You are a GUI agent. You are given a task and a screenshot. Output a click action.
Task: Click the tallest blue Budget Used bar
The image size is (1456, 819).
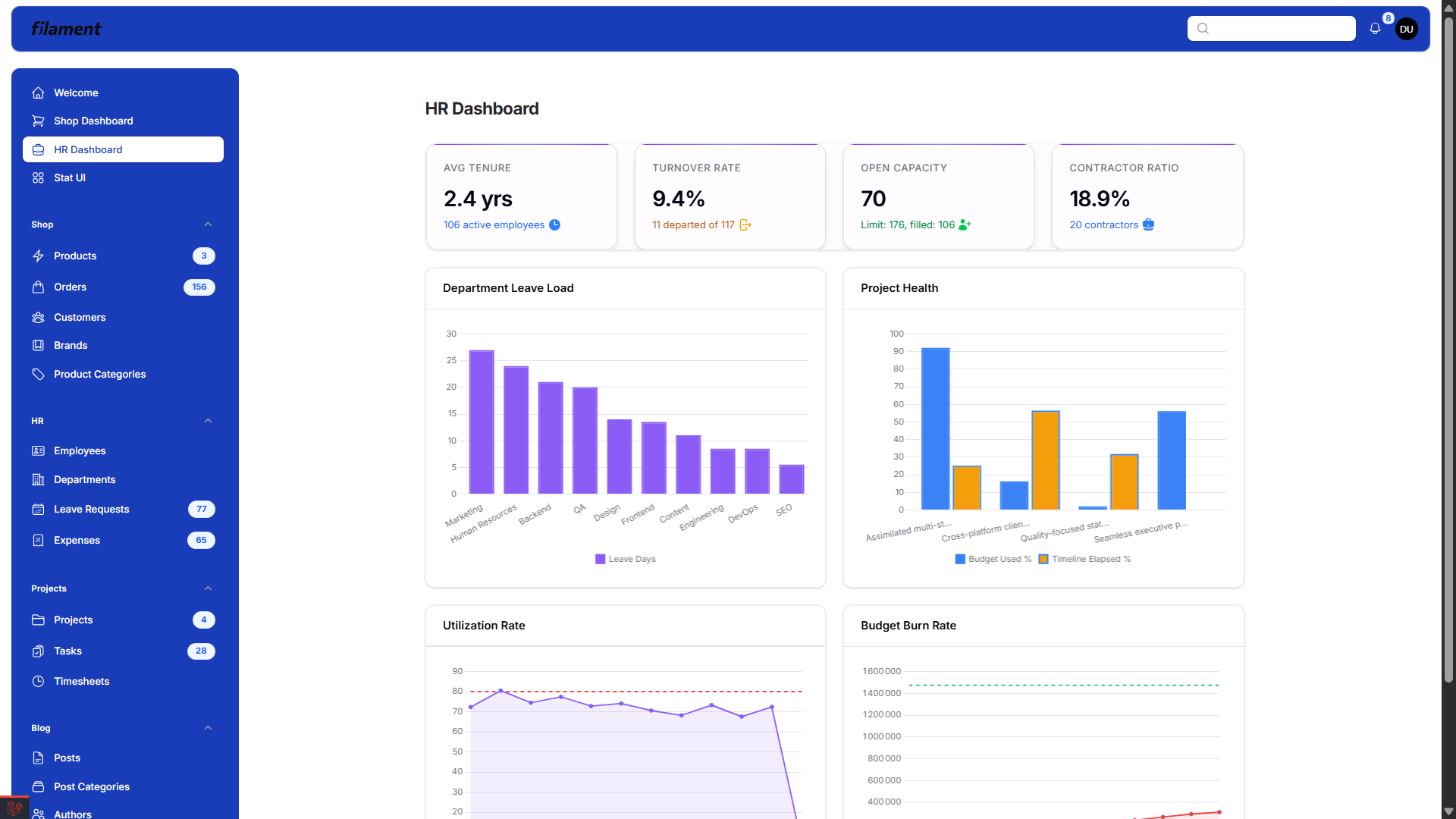[935, 428]
